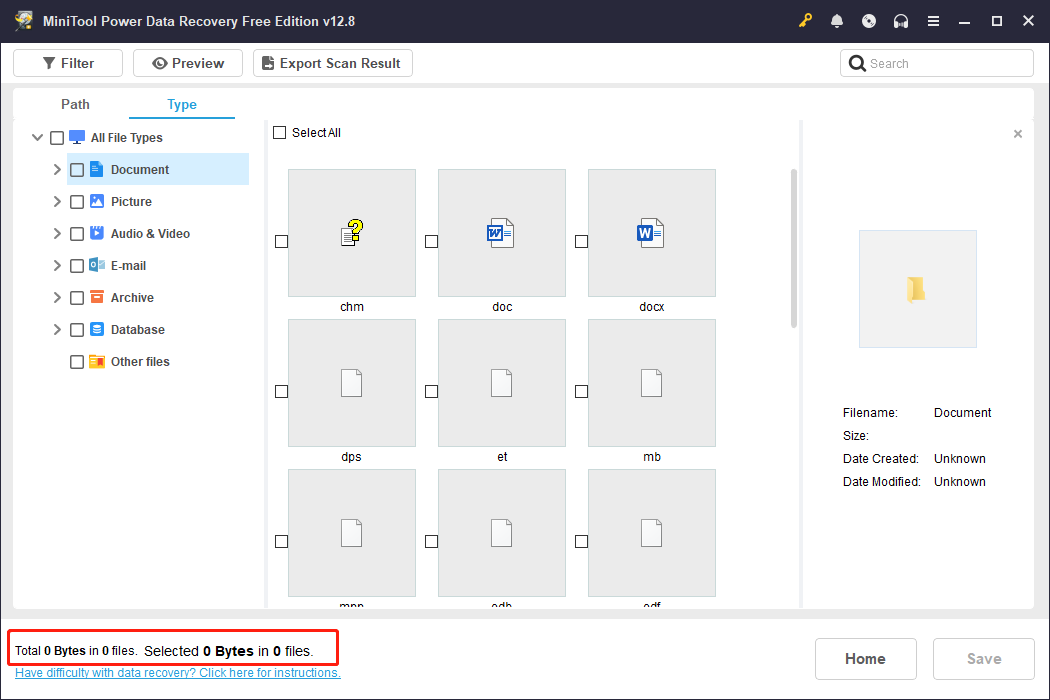Select the Type tab
This screenshot has width=1050, height=700.
pos(182,104)
